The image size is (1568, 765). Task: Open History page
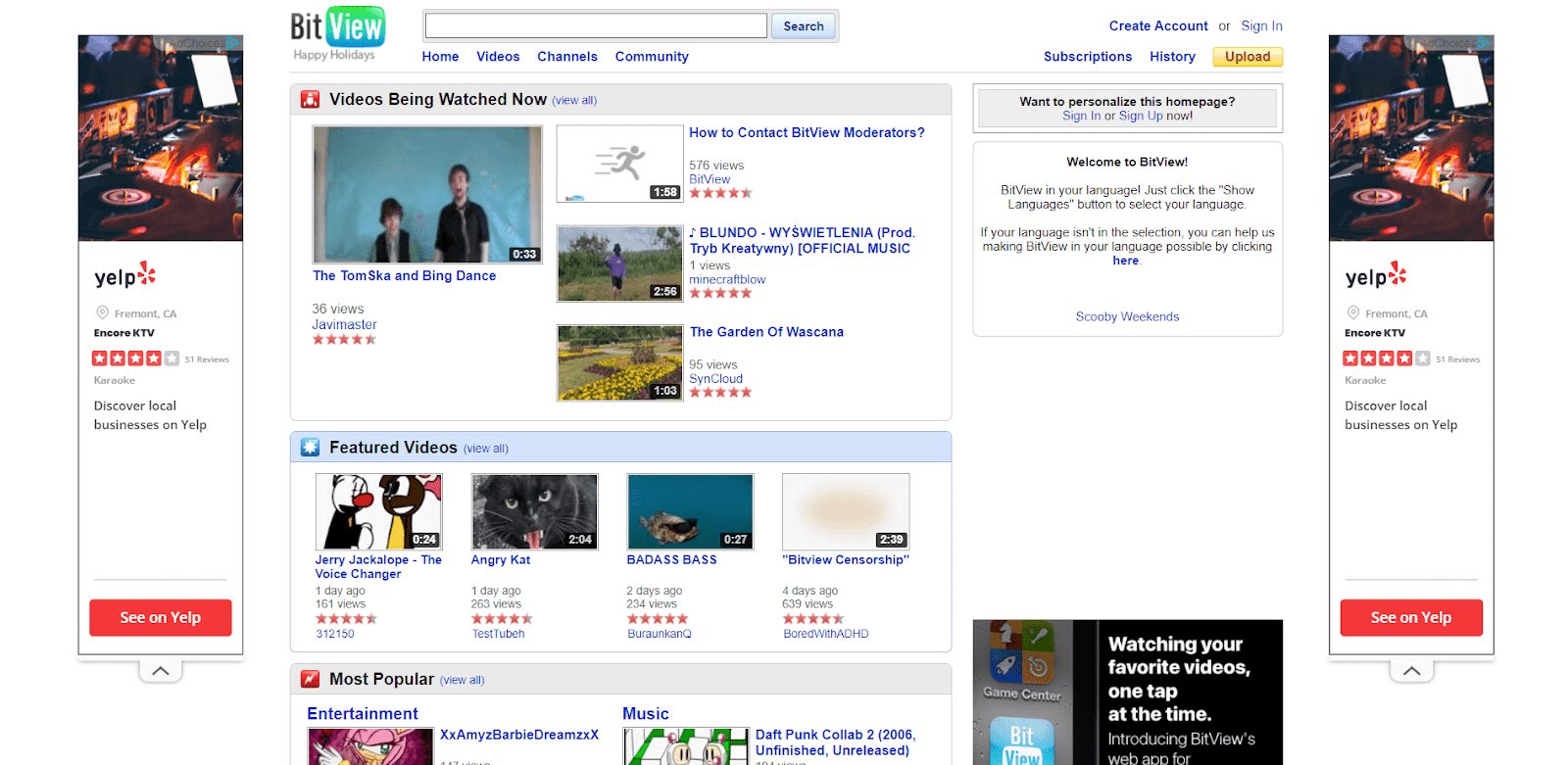(x=1172, y=57)
